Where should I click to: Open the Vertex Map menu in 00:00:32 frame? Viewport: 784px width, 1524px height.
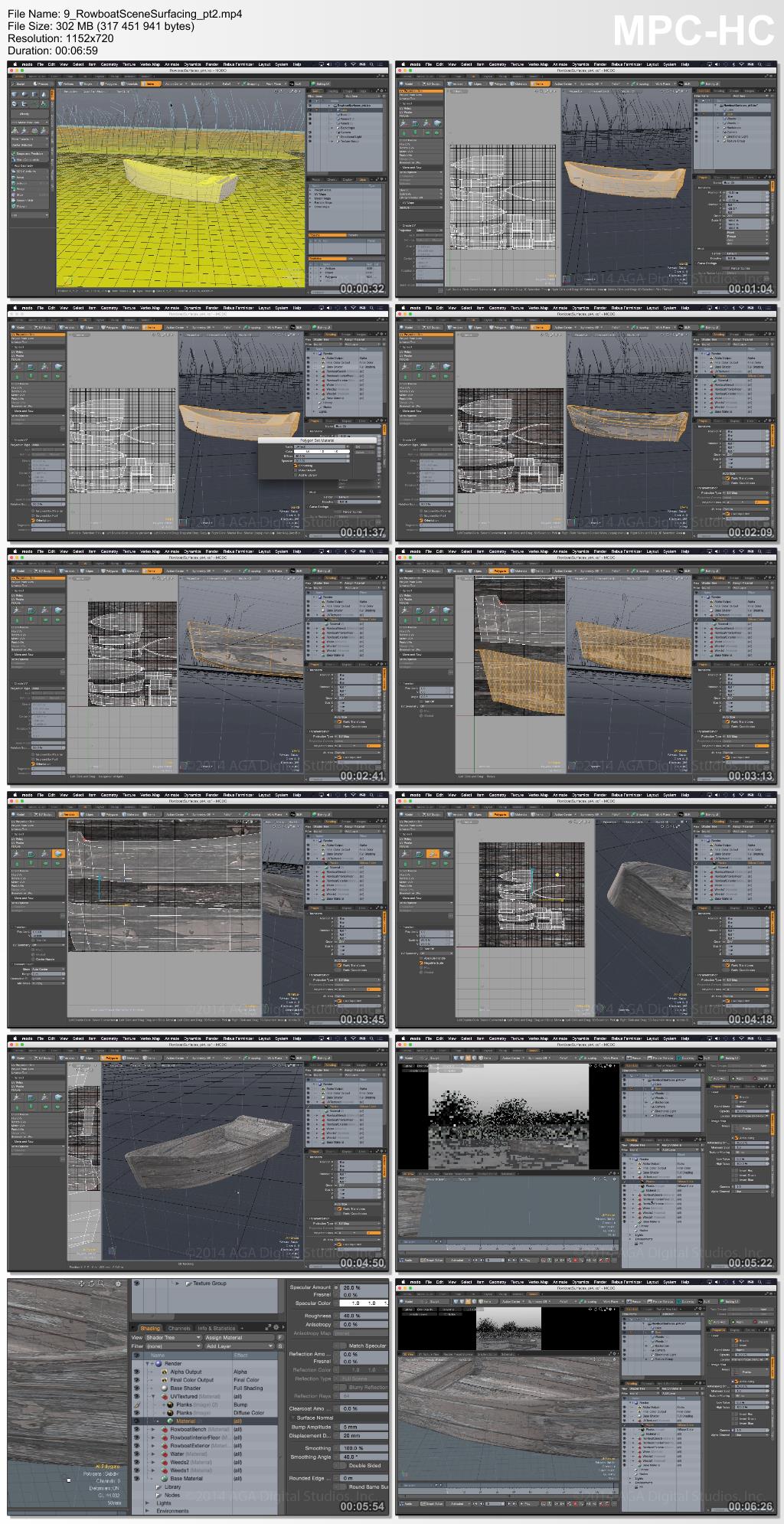149,64
